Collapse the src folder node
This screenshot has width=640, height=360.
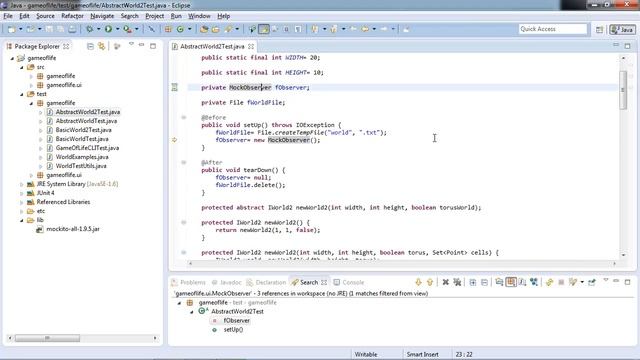click(22, 67)
